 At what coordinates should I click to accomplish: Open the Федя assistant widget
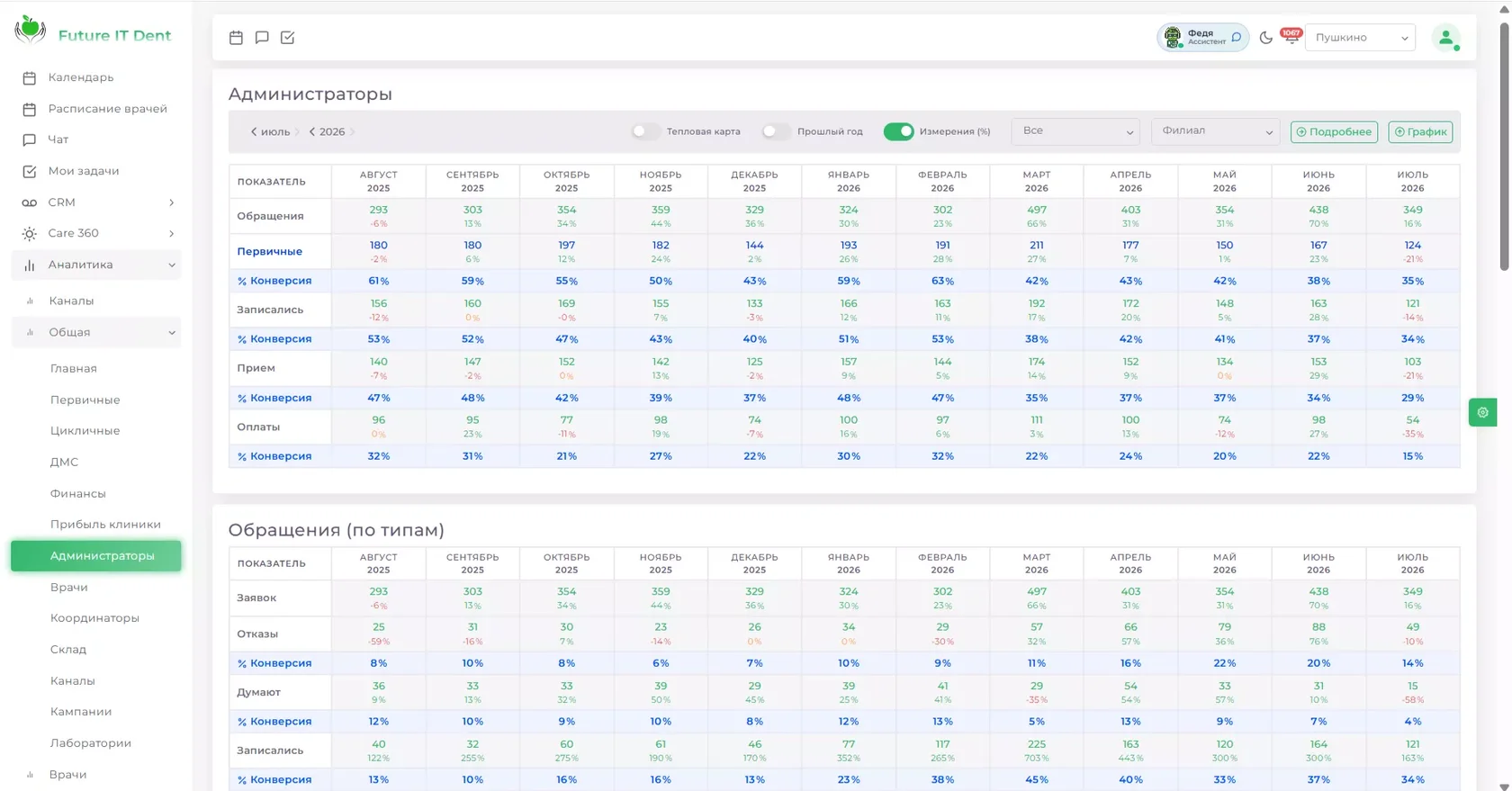click(1202, 38)
